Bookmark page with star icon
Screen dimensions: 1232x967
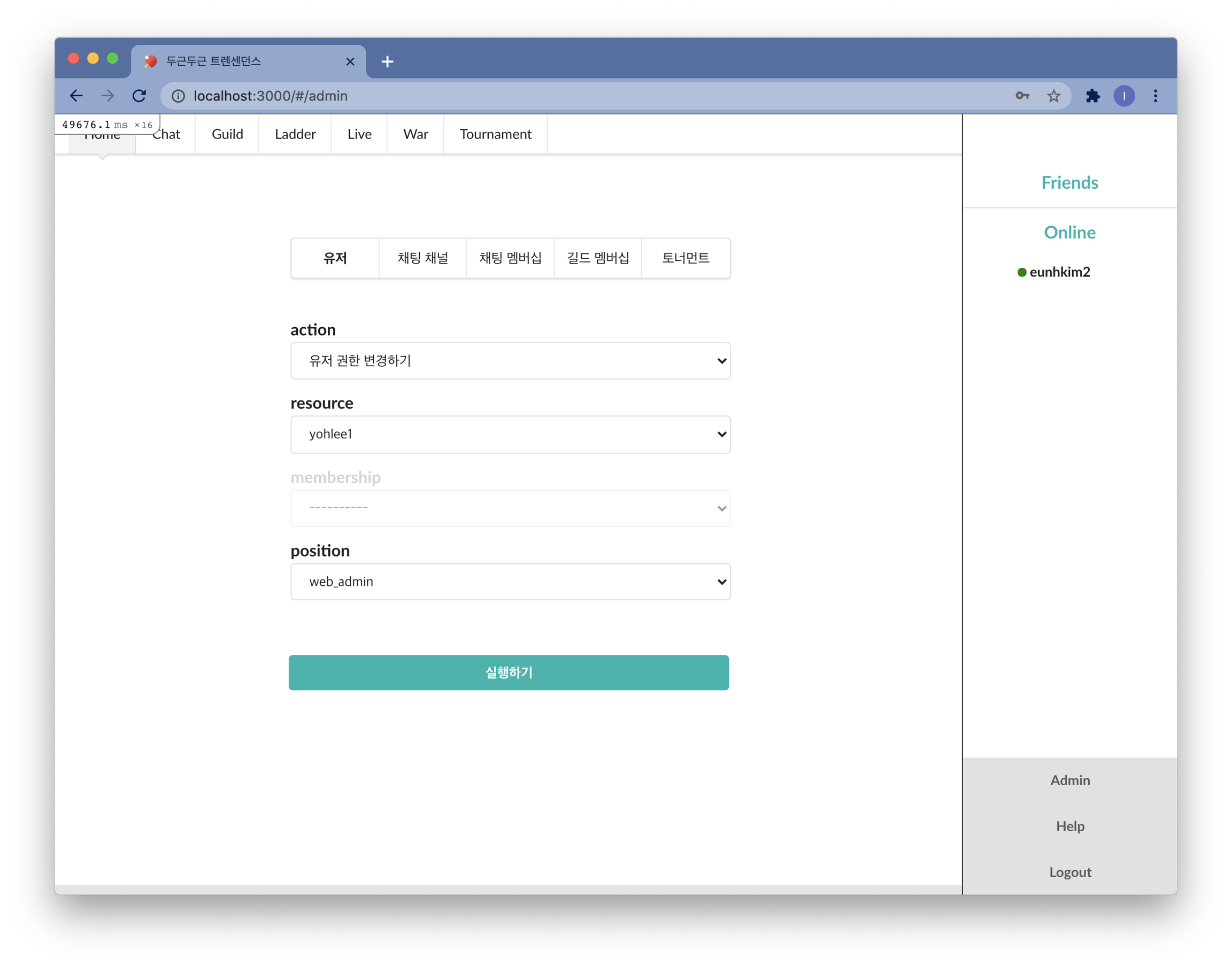(x=1053, y=96)
